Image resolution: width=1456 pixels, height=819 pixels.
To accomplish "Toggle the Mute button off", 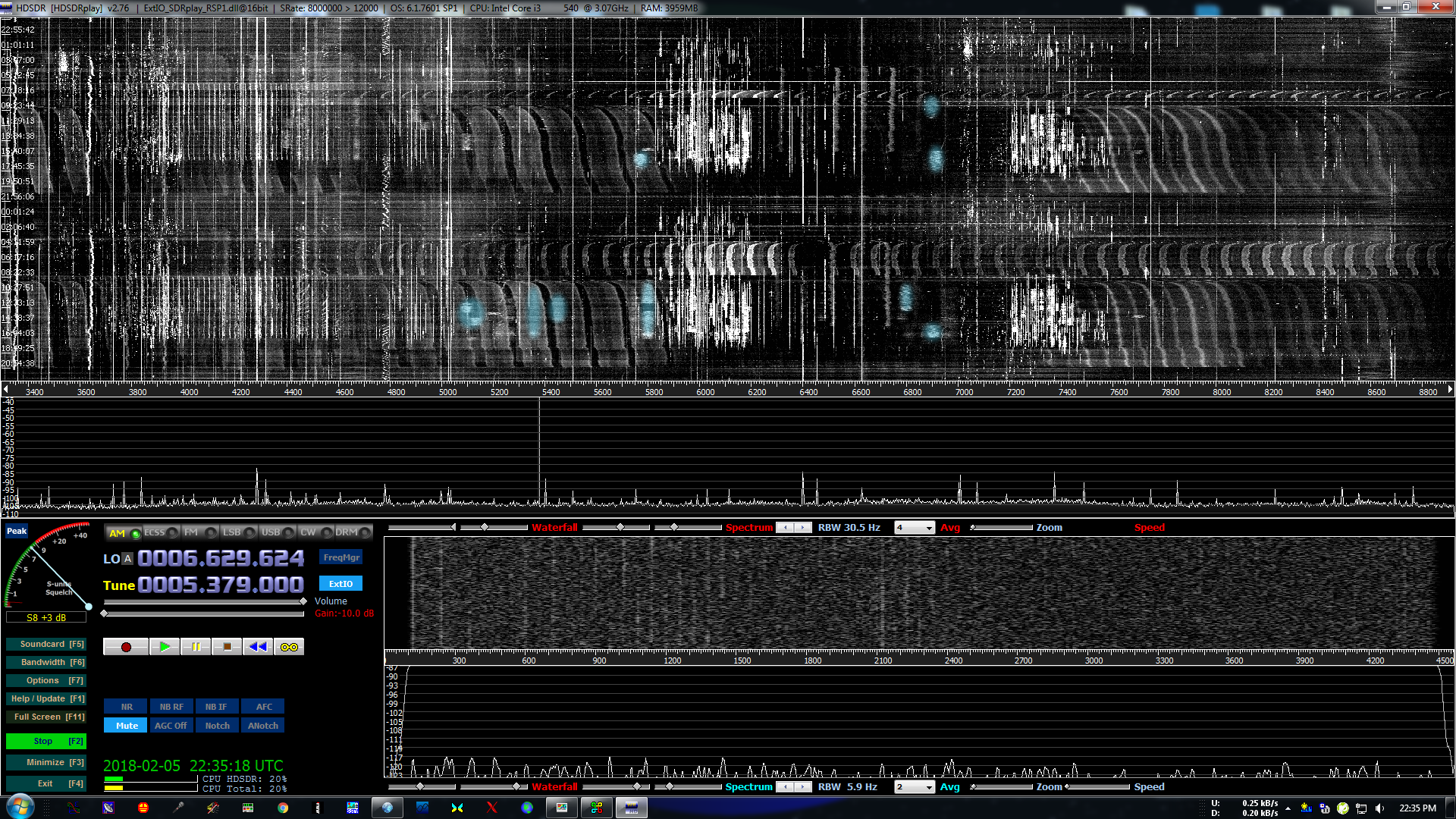I will 127,726.
